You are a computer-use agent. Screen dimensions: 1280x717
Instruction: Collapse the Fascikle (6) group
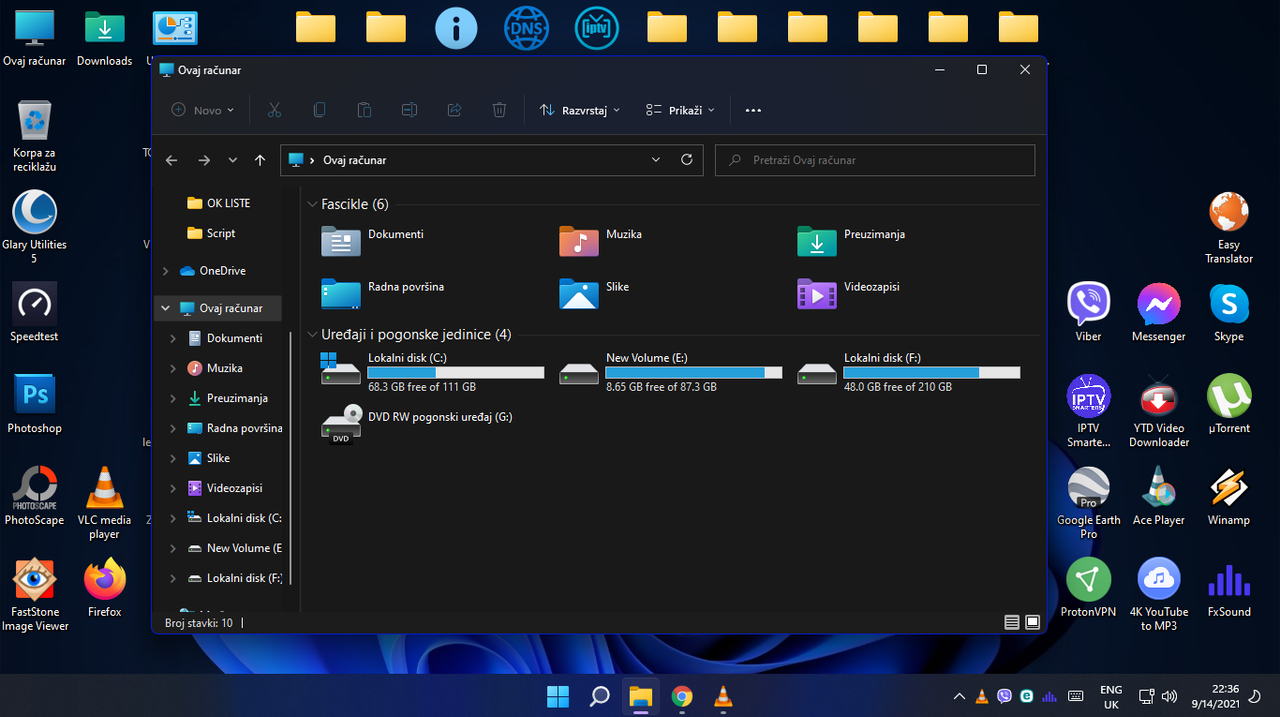click(312, 204)
